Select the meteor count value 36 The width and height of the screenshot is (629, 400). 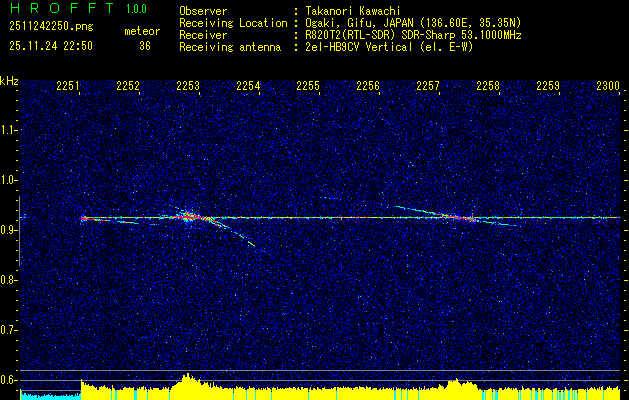click(145, 46)
